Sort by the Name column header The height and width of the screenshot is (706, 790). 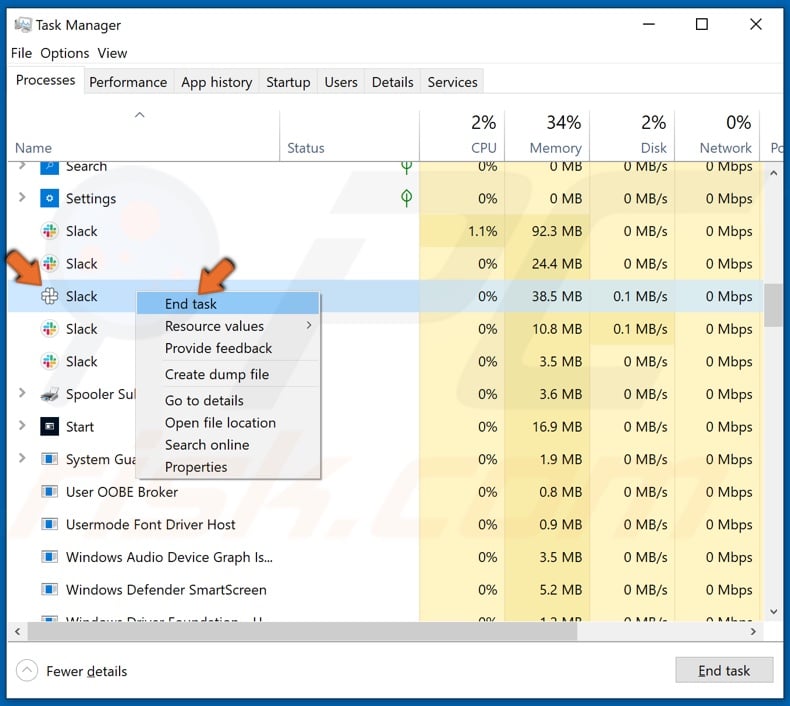(x=144, y=135)
